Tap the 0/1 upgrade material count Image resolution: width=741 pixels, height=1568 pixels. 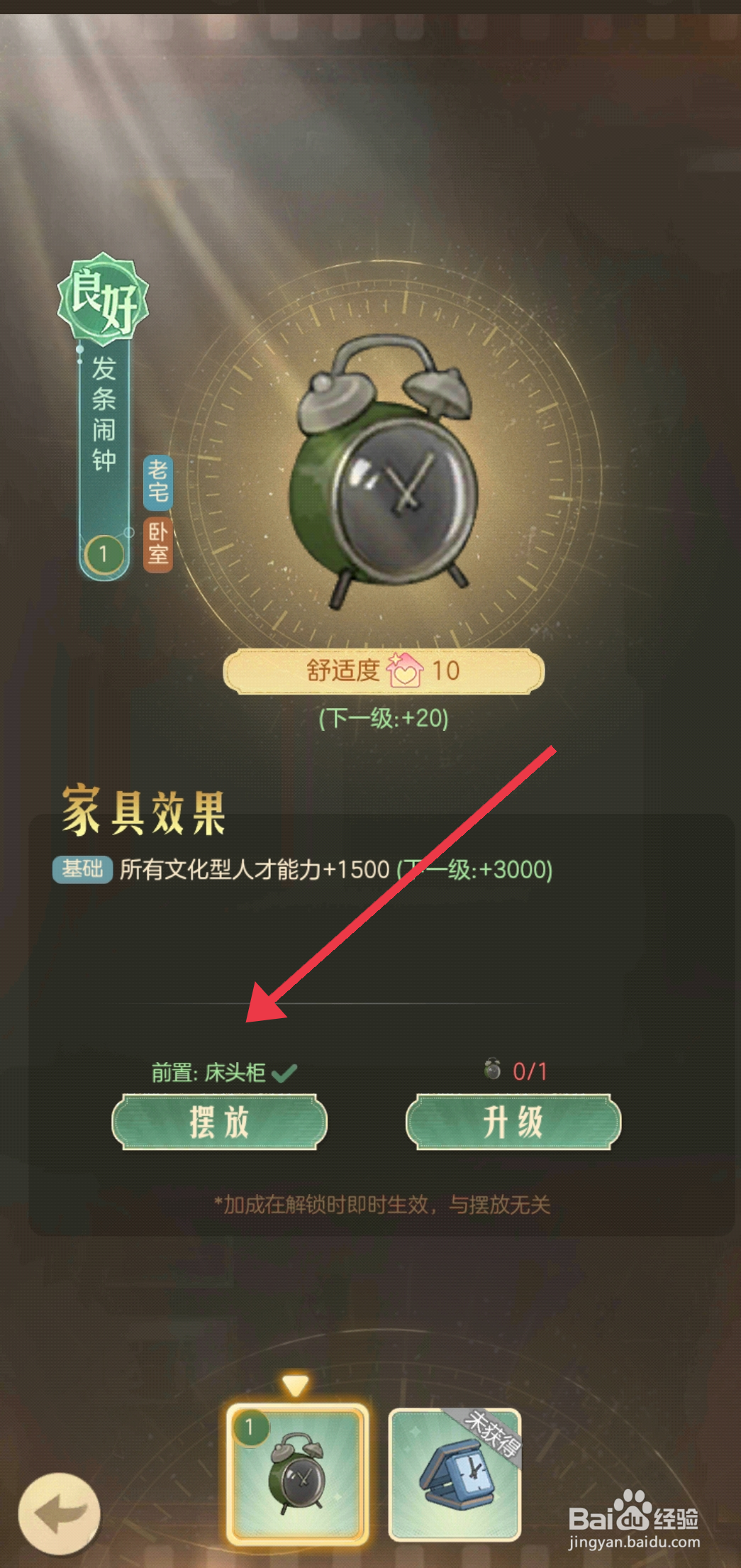coord(530,1071)
